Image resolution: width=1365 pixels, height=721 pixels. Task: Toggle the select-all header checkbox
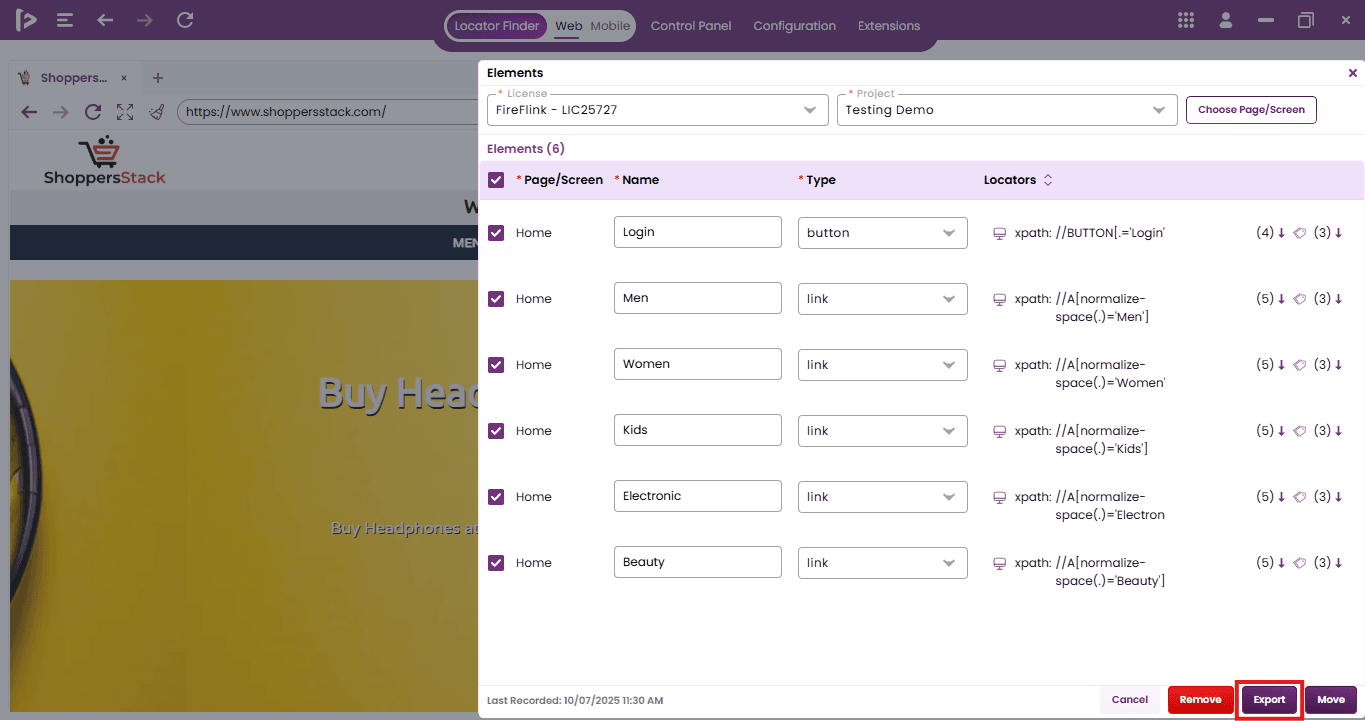pos(496,180)
